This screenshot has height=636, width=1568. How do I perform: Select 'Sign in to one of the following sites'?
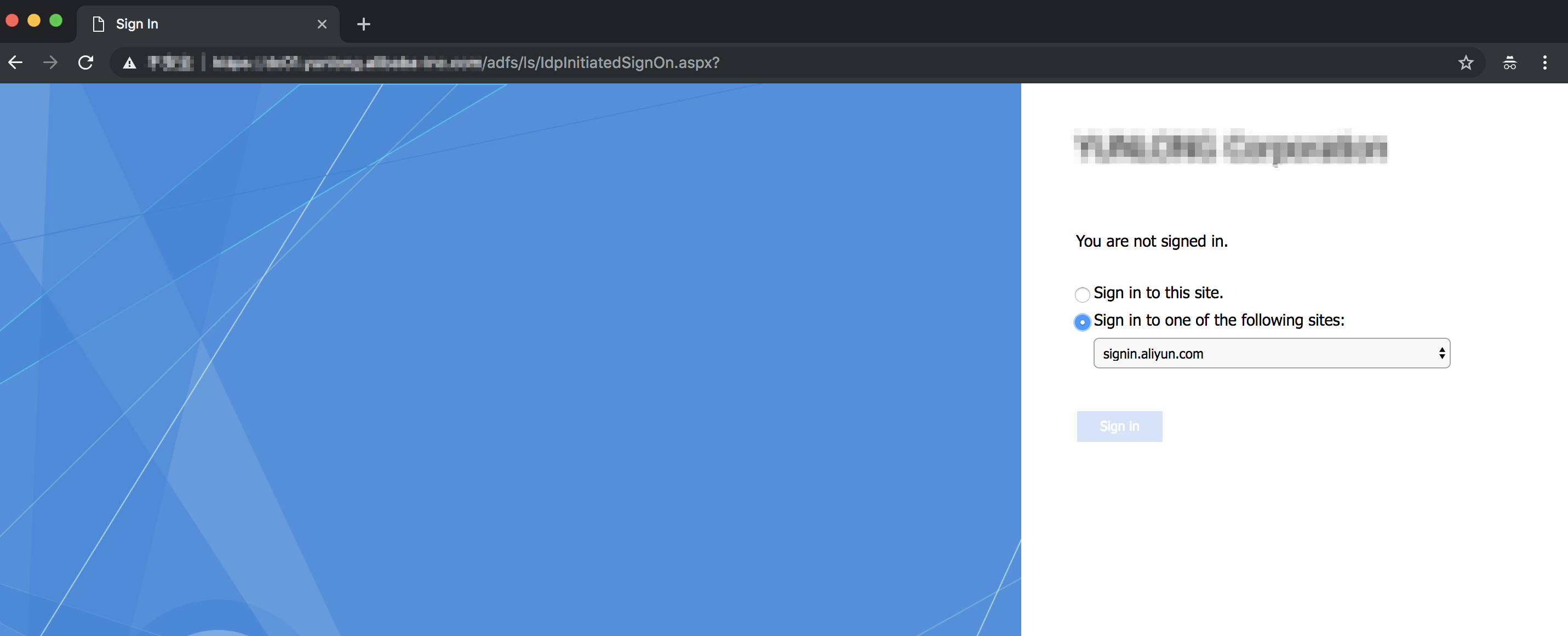(x=1081, y=322)
